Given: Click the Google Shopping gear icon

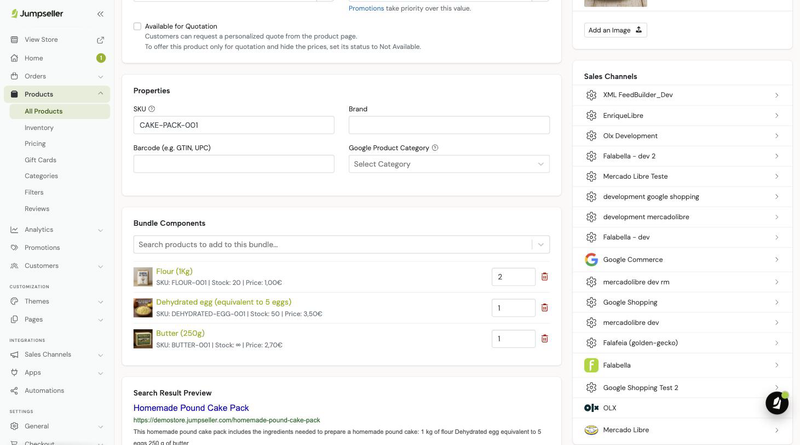Looking at the screenshot, I should (591, 302).
